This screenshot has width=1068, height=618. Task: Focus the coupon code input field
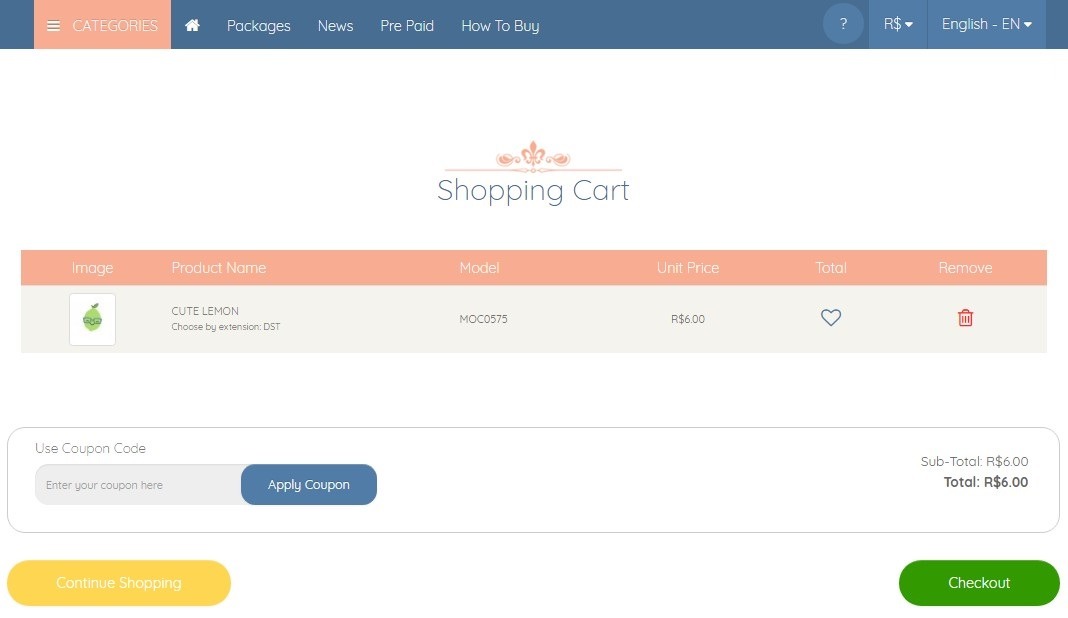pyautogui.click(x=138, y=485)
